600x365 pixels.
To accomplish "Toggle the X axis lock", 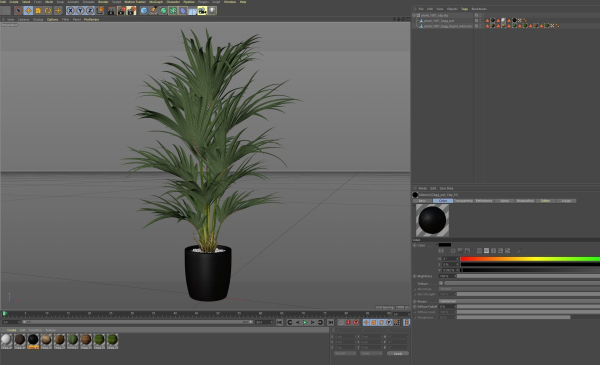I will [x=70, y=11].
